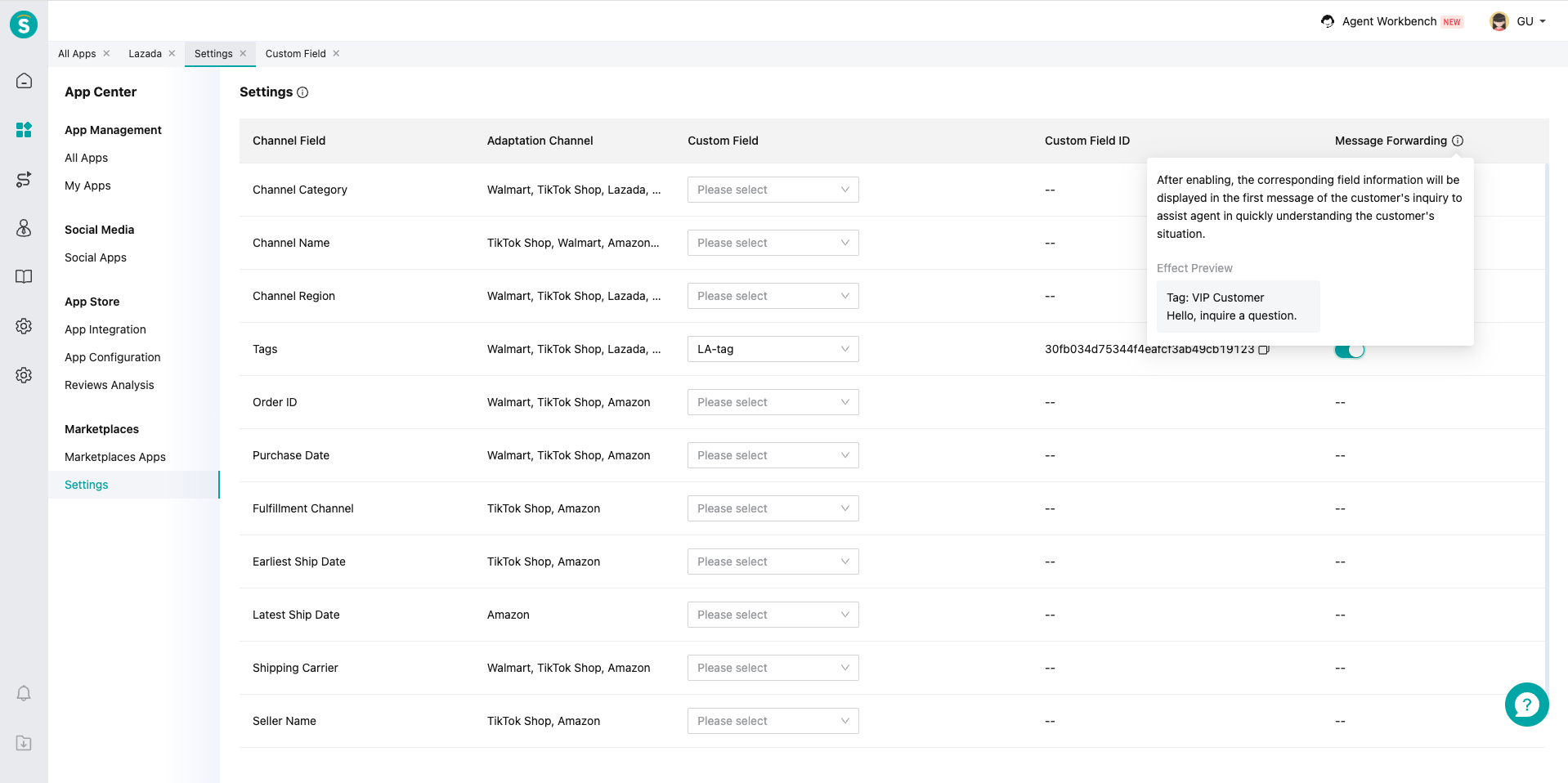Switch to the Lazada tab

pos(145,54)
